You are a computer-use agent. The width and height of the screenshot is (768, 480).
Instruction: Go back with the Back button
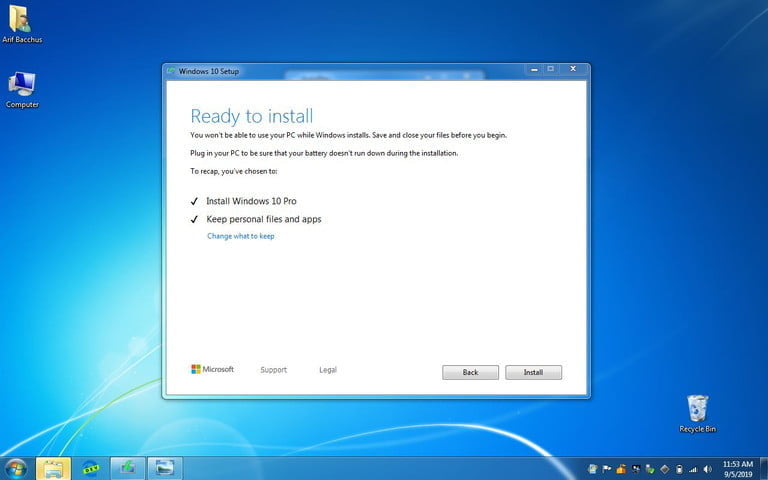470,372
